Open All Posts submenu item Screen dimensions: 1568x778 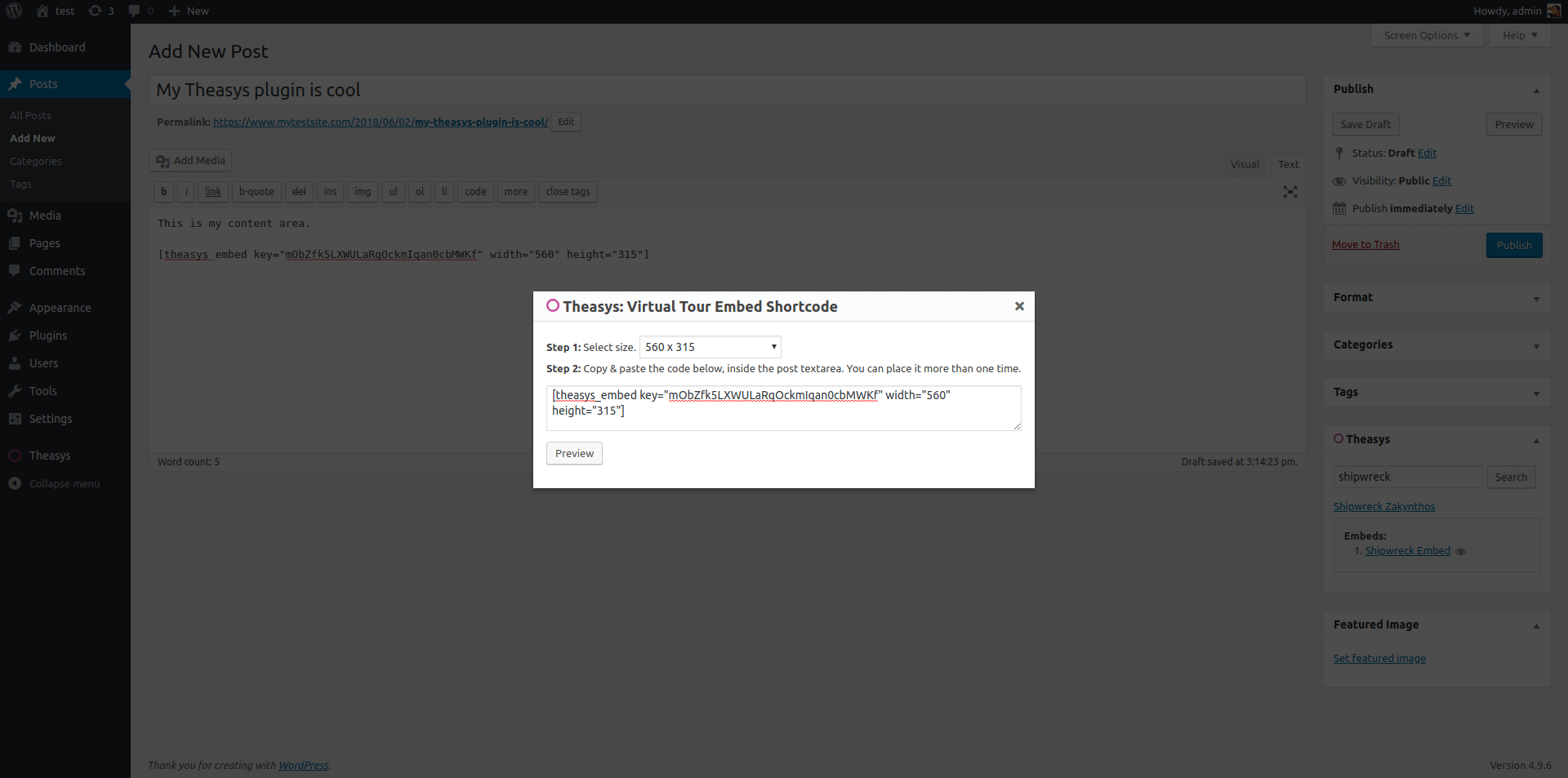(x=30, y=116)
